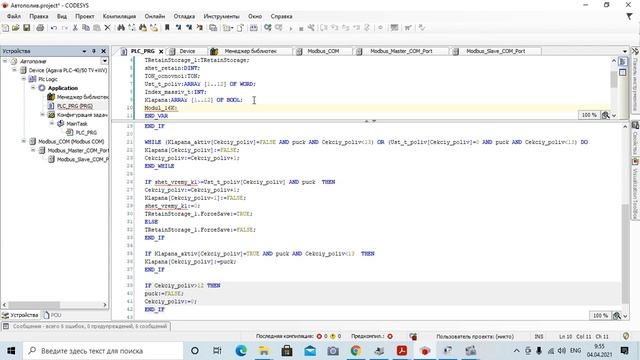The image size is (640, 360).
Task: Click the Build toolbar icon
Action: [253, 28]
